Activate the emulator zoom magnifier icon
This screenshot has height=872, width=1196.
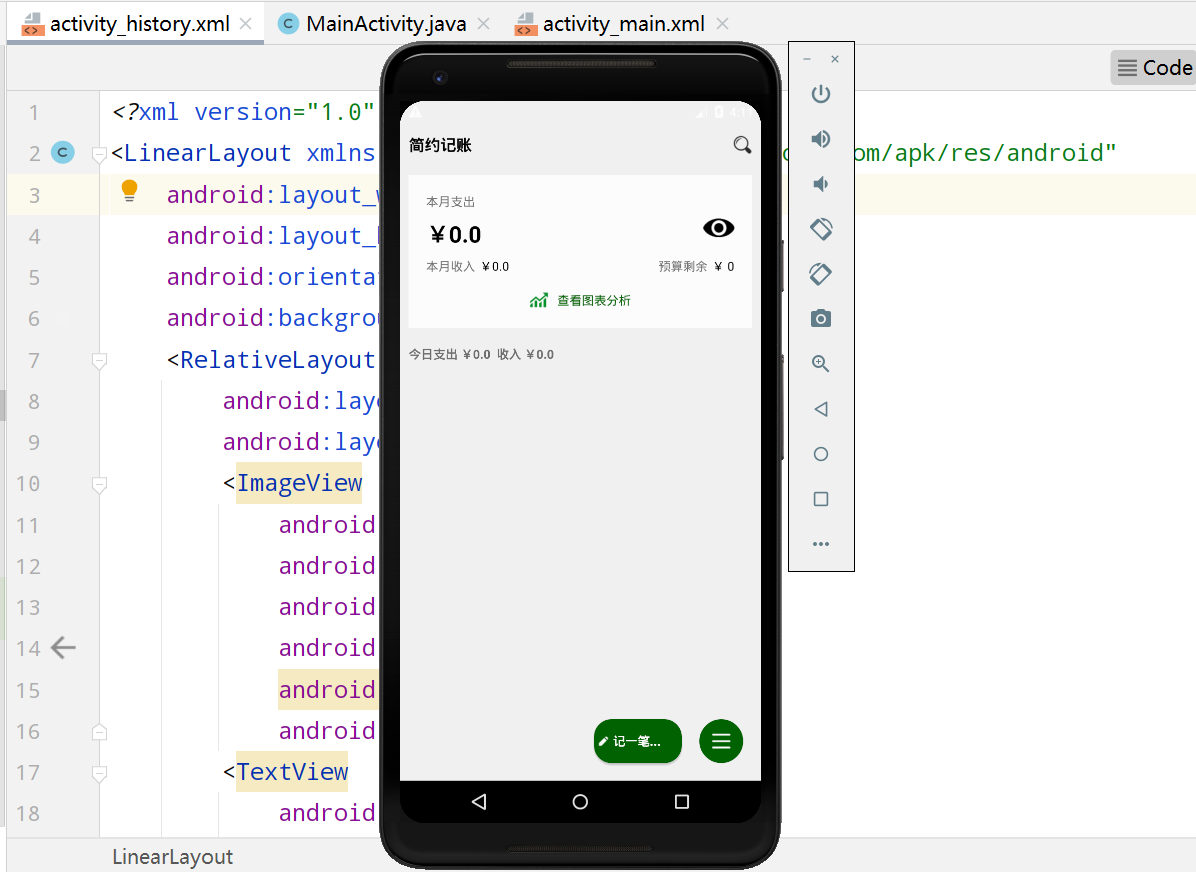click(x=821, y=363)
